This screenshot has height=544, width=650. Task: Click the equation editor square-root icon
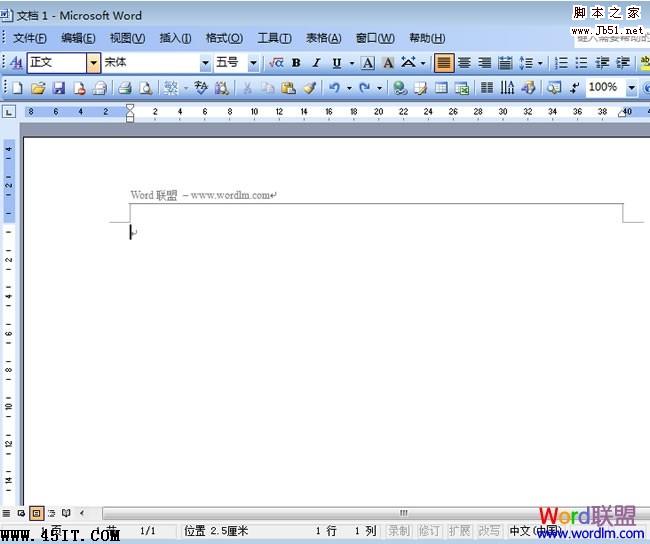(x=276, y=63)
